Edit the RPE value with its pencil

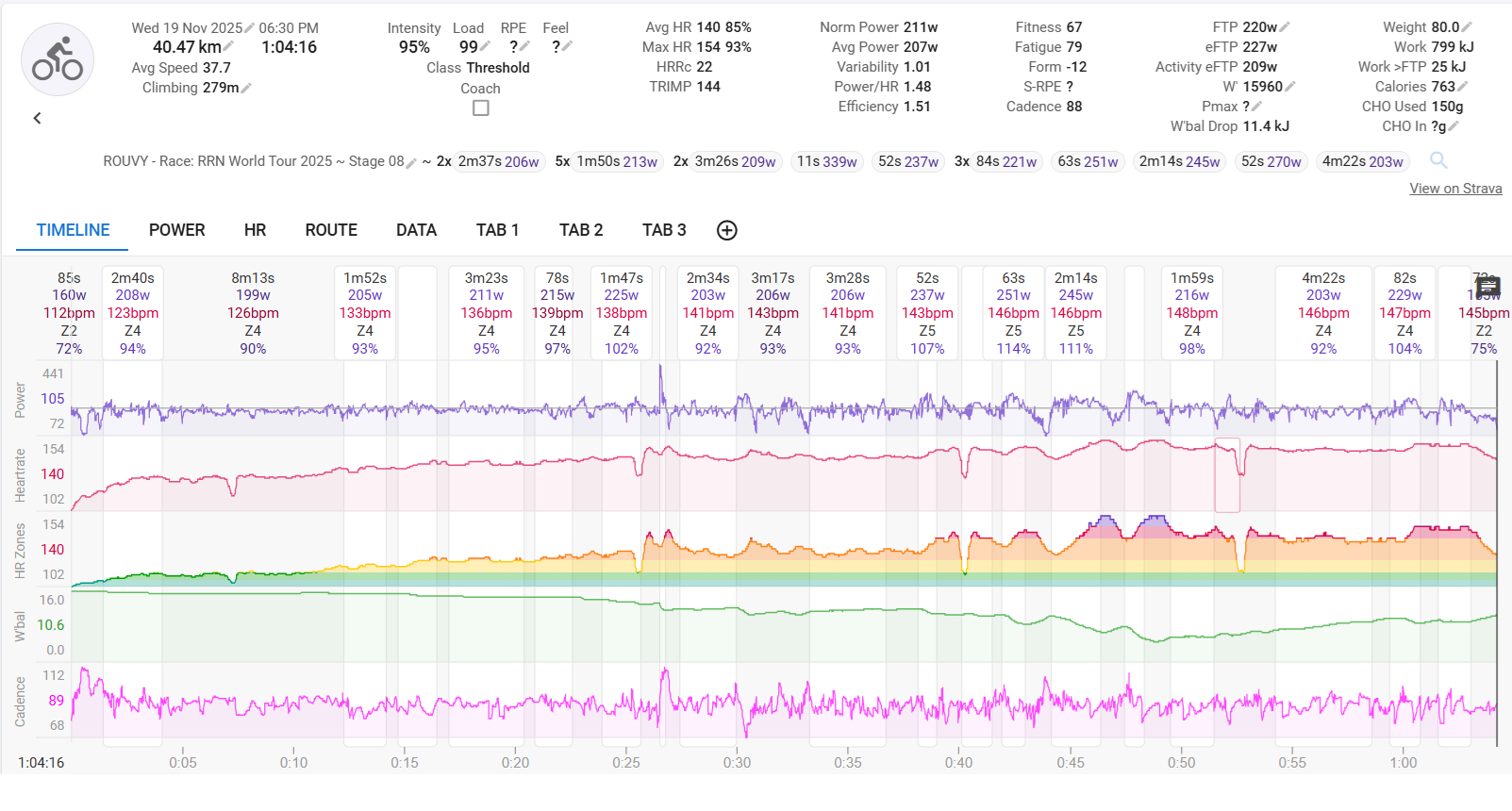pyautogui.click(x=524, y=46)
